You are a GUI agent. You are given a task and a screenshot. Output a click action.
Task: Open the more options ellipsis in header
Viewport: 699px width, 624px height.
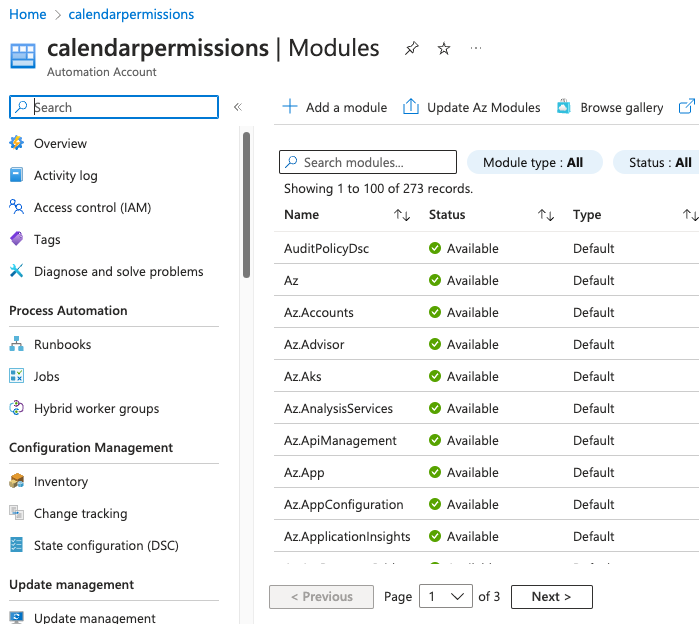click(x=476, y=49)
